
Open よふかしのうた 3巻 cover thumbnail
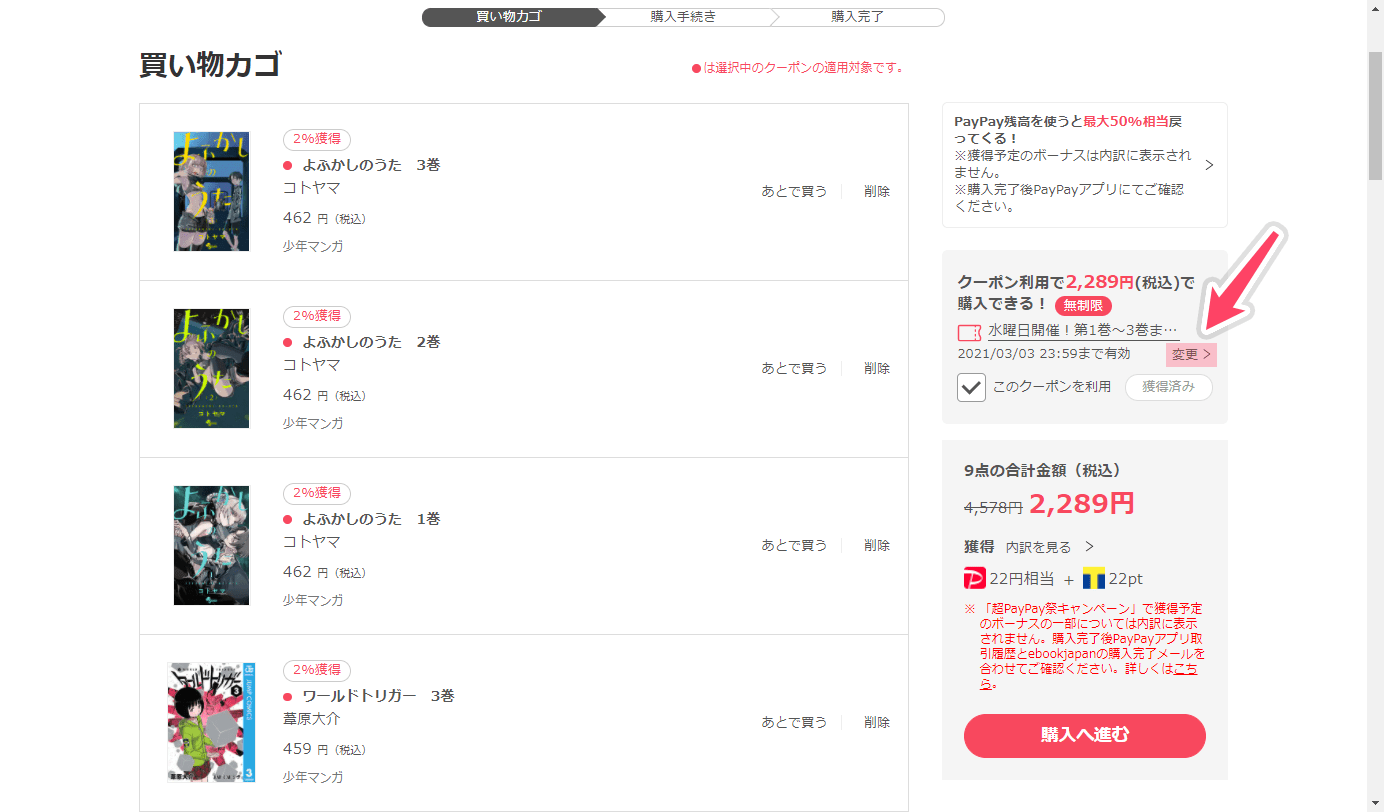(x=211, y=191)
